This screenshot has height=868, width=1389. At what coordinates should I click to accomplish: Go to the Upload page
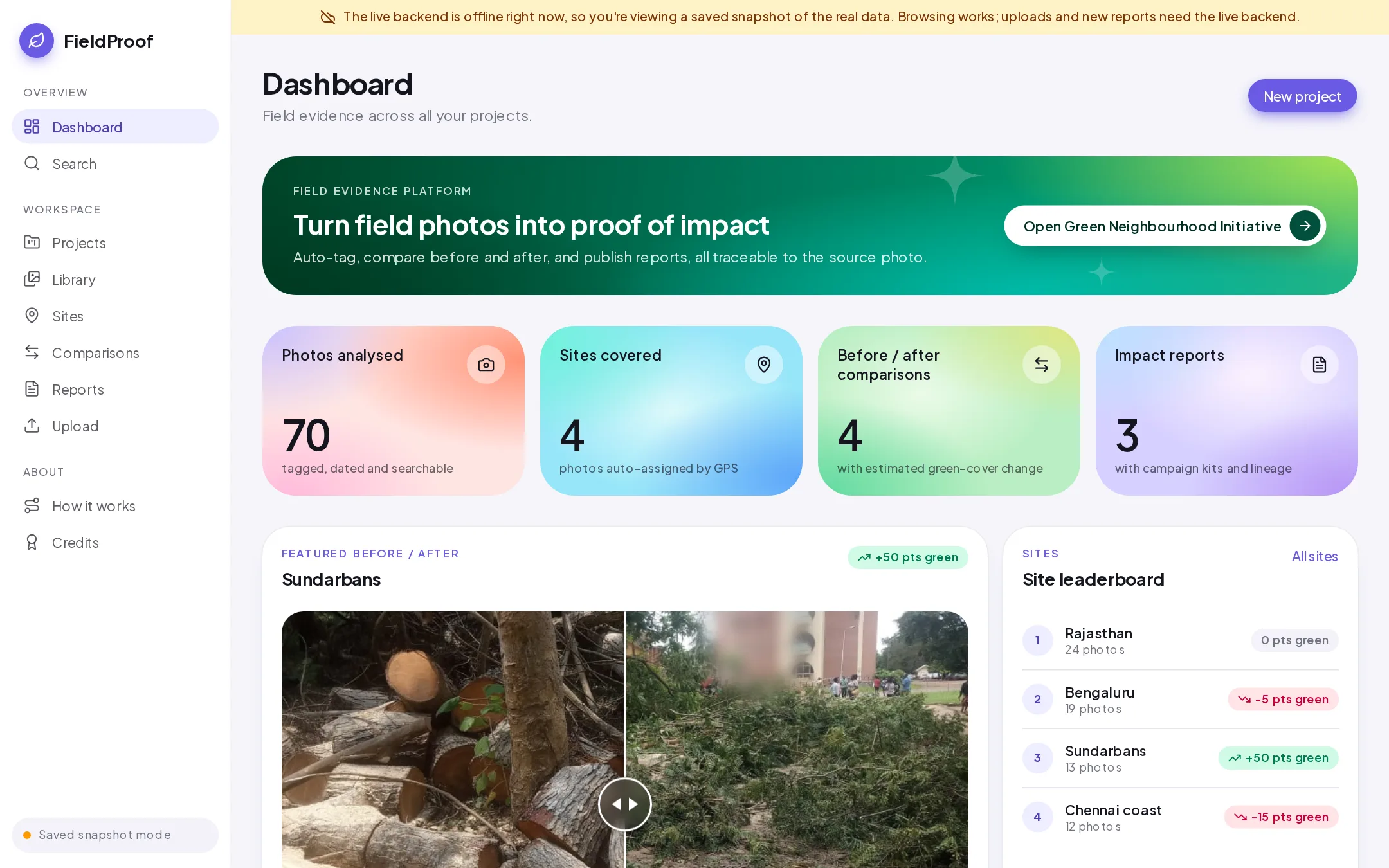click(x=115, y=426)
